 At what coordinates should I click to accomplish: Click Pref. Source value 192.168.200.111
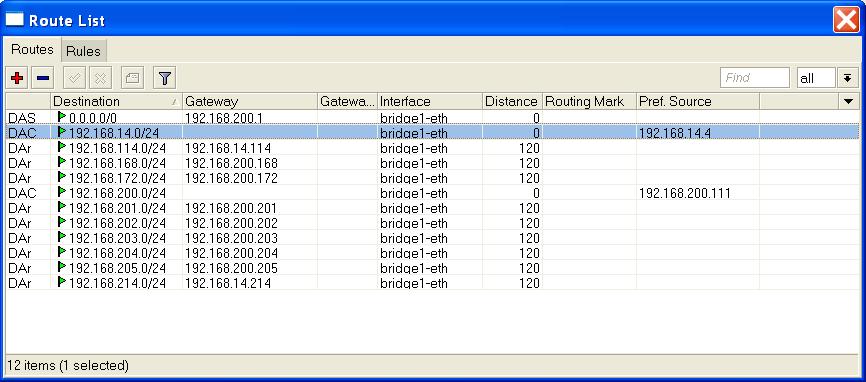[x=684, y=193]
